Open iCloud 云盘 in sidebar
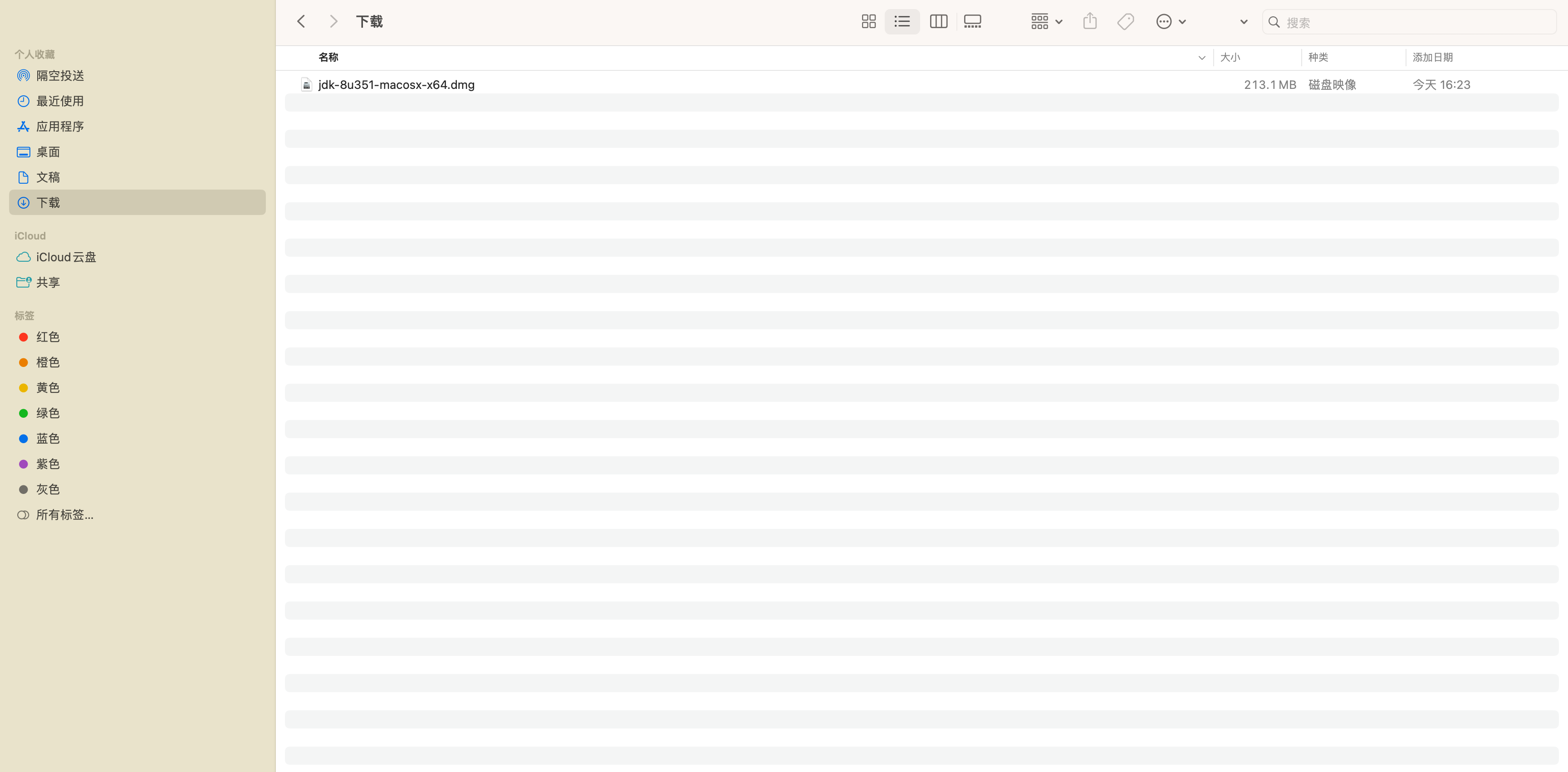The height and width of the screenshot is (772, 1568). pyautogui.click(x=137, y=257)
